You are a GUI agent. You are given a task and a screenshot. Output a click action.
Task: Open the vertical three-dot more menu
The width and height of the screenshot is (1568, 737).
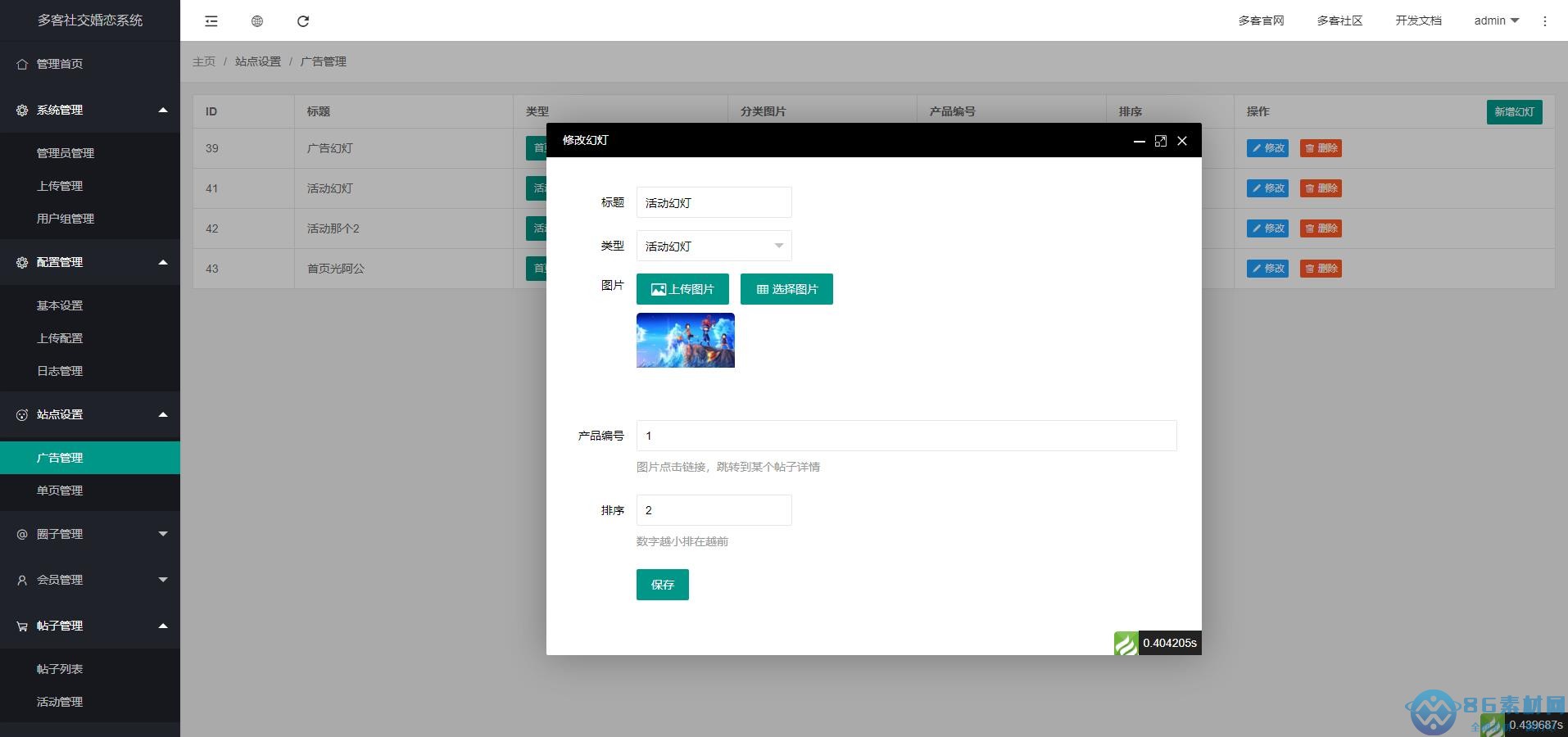click(x=1544, y=21)
